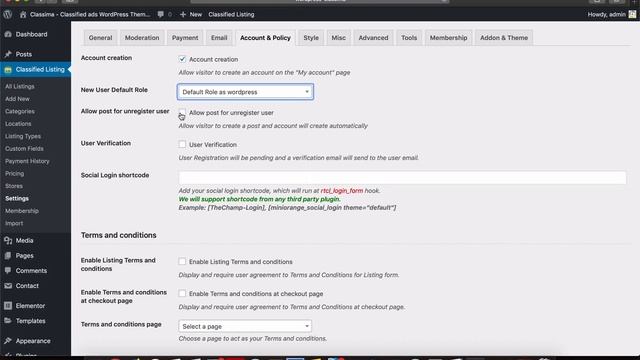Click the Contact envelope icon
Viewport: 640px width, 360px height.
8,286
